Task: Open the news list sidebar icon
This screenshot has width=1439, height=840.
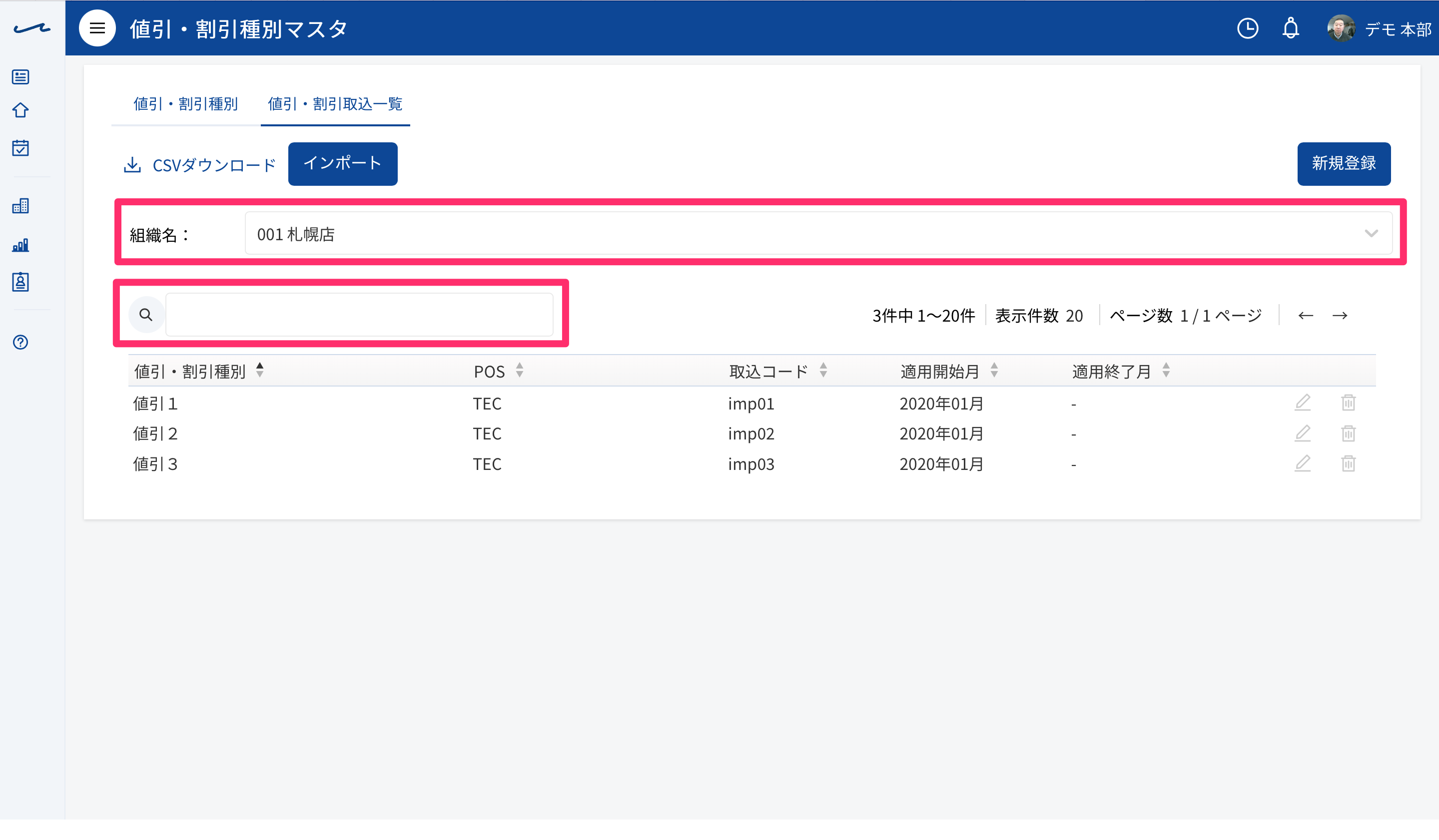Action: click(x=20, y=76)
